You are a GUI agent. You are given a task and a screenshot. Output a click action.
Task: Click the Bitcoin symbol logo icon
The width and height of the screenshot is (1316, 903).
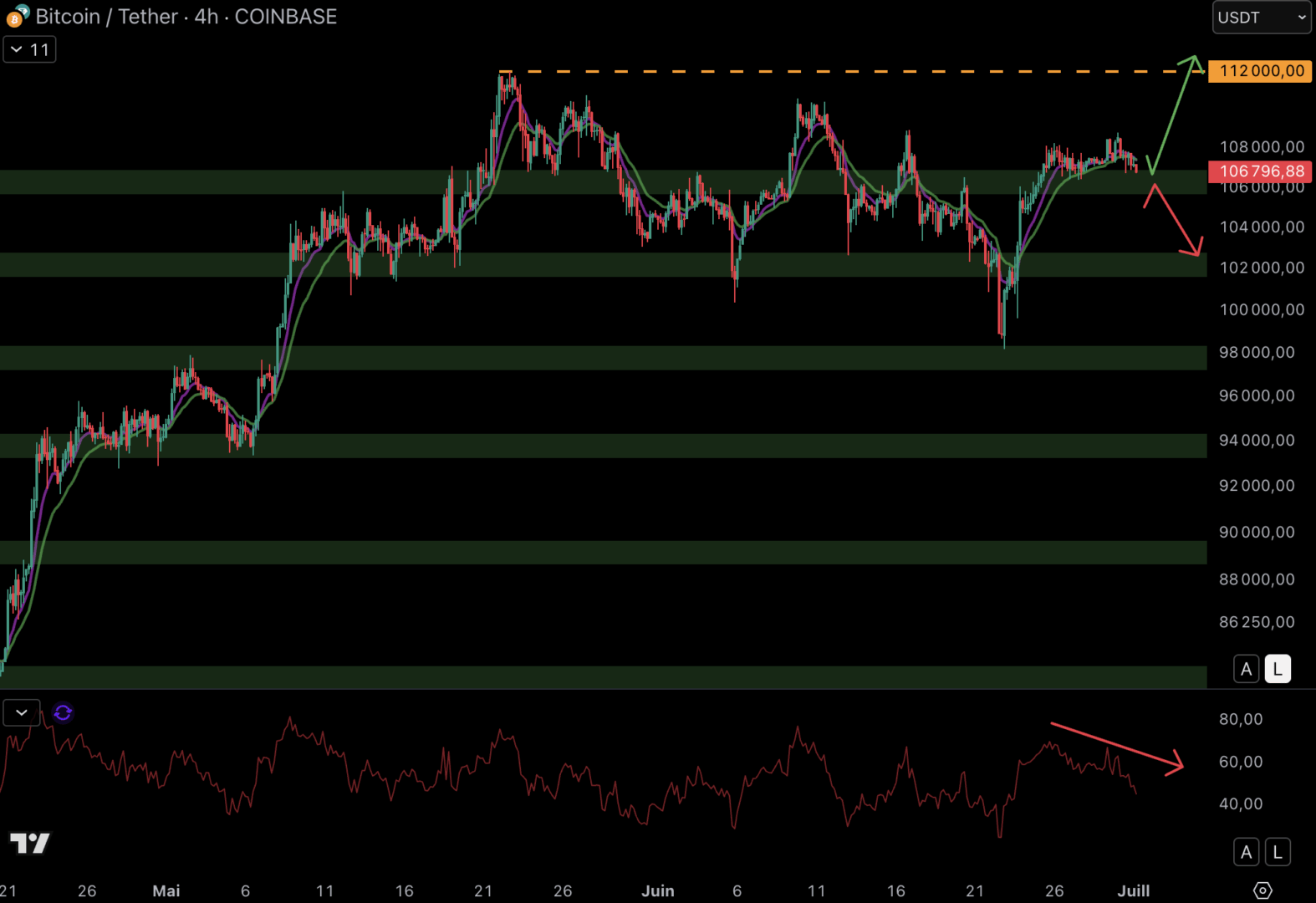(18, 16)
